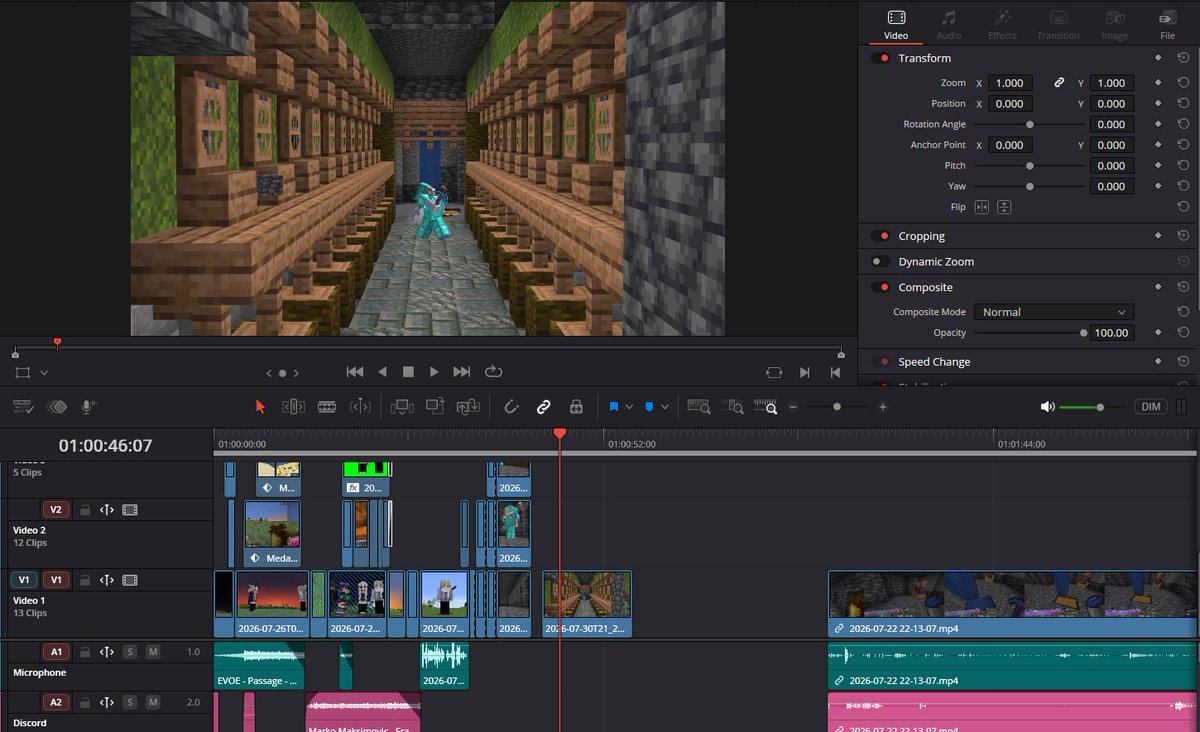This screenshot has height=732, width=1200.
Task: Enable the Dynamic Zoom toggle
Action: 881,262
